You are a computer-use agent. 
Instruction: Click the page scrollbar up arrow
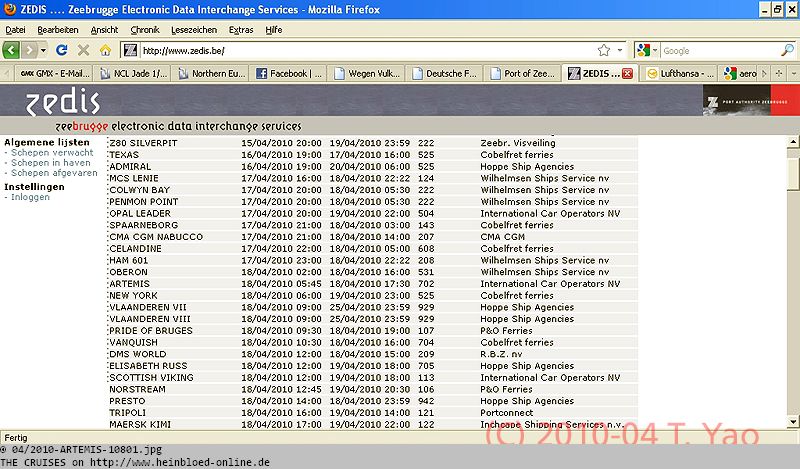click(793, 141)
